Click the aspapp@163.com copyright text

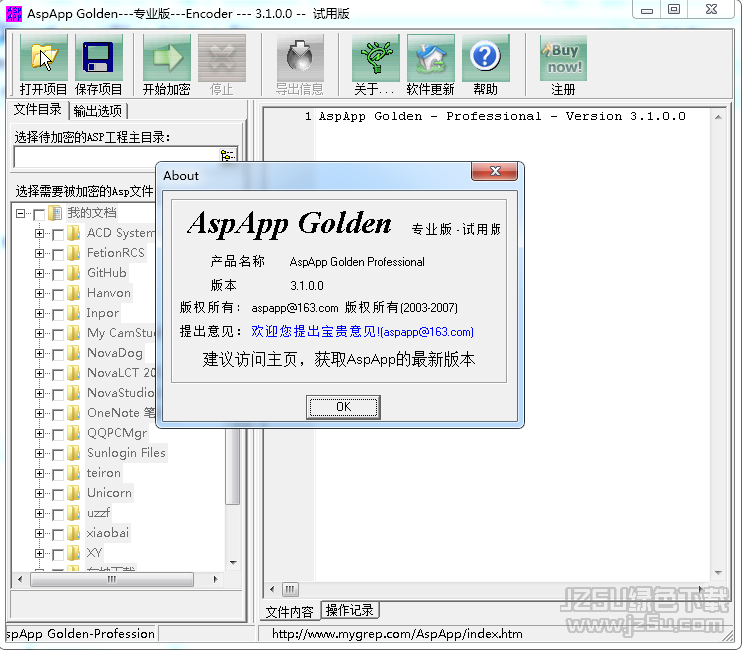295,308
